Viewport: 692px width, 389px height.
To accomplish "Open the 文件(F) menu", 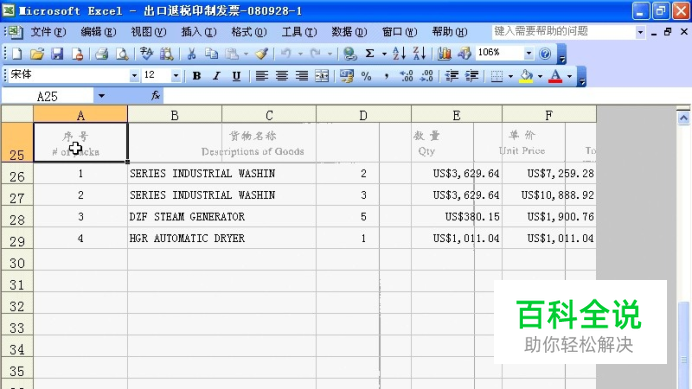I will [x=48, y=32].
